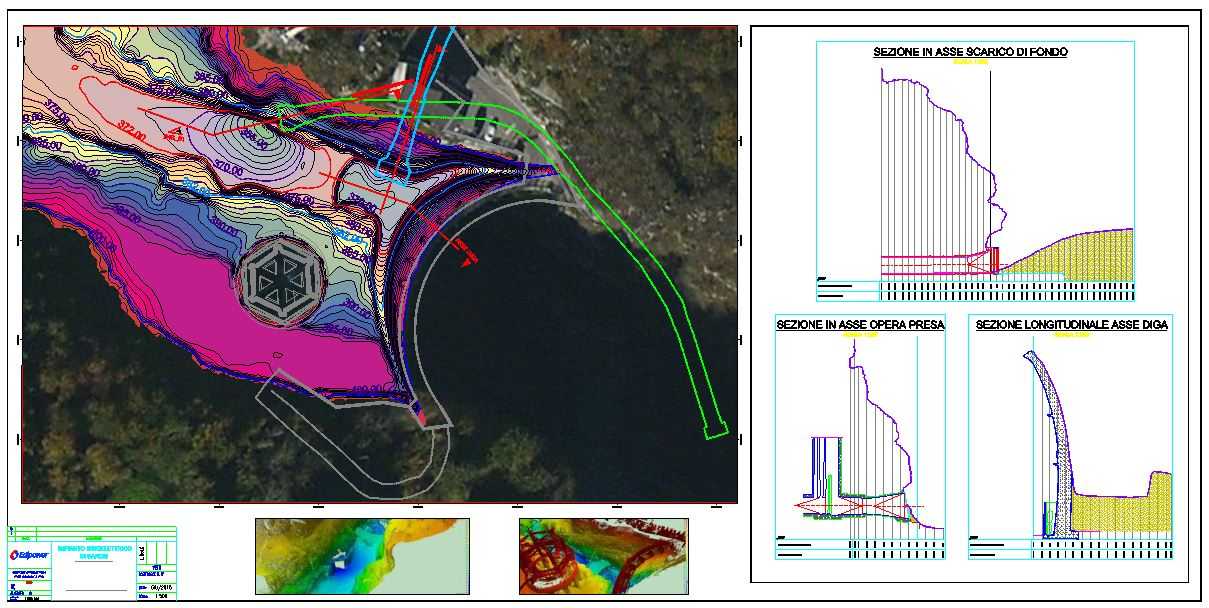The height and width of the screenshot is (608, 1209).
Task: Click the Edipower logo in the title block
Action: pos(29,555)
